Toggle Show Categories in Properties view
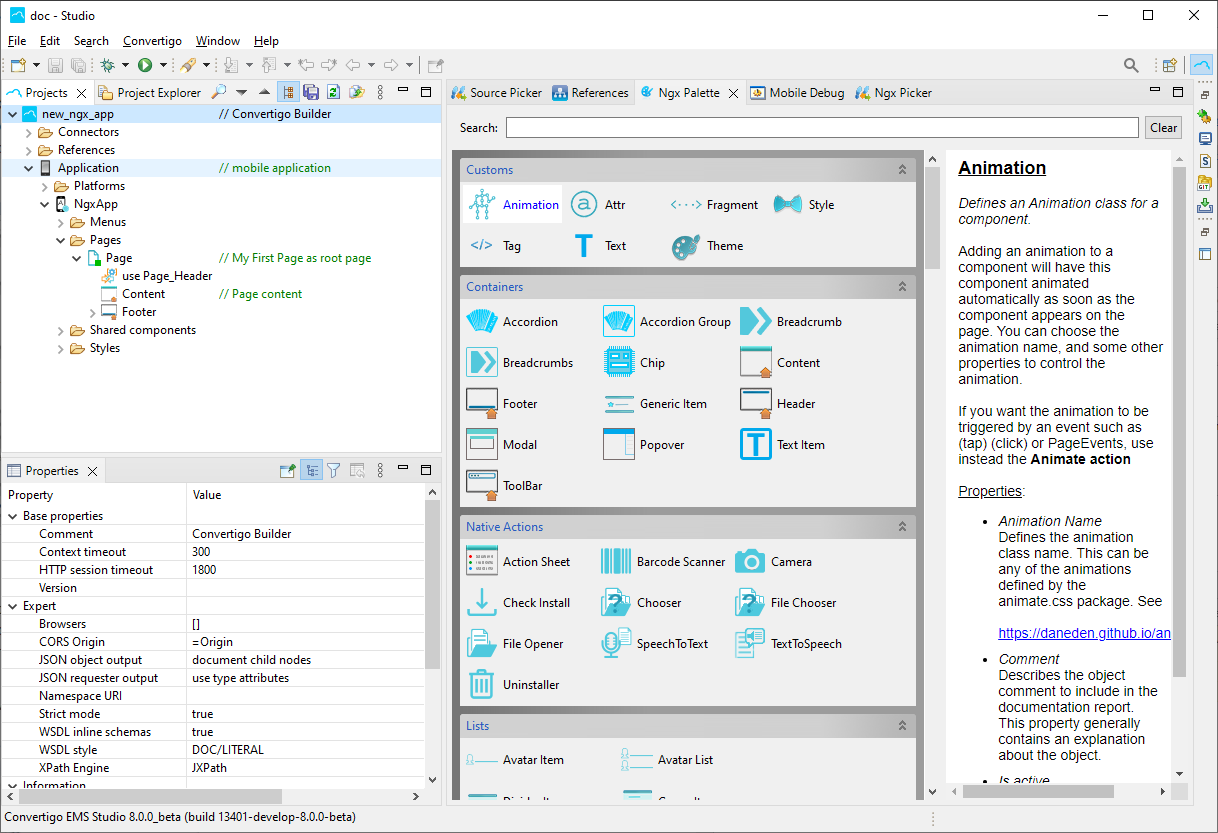The height and width of the screenshot is (833, 1218). (311, 470)
